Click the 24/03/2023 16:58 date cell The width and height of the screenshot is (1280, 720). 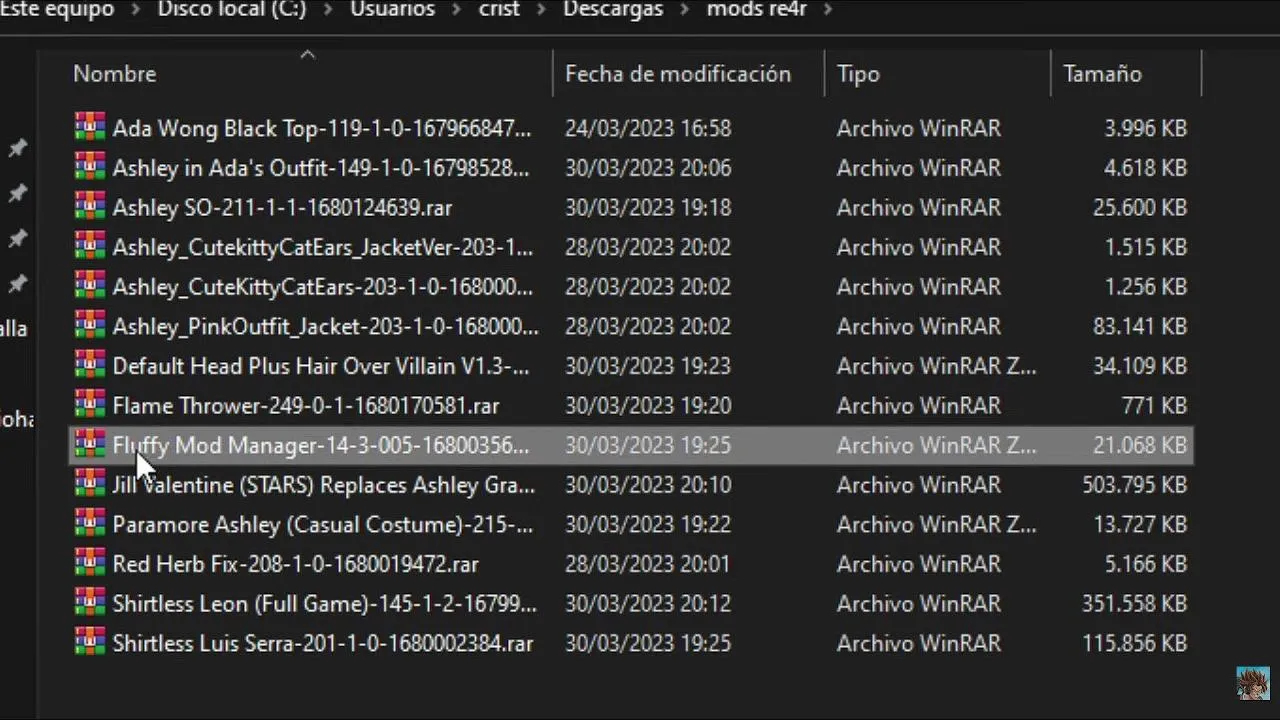click(648, 128)
